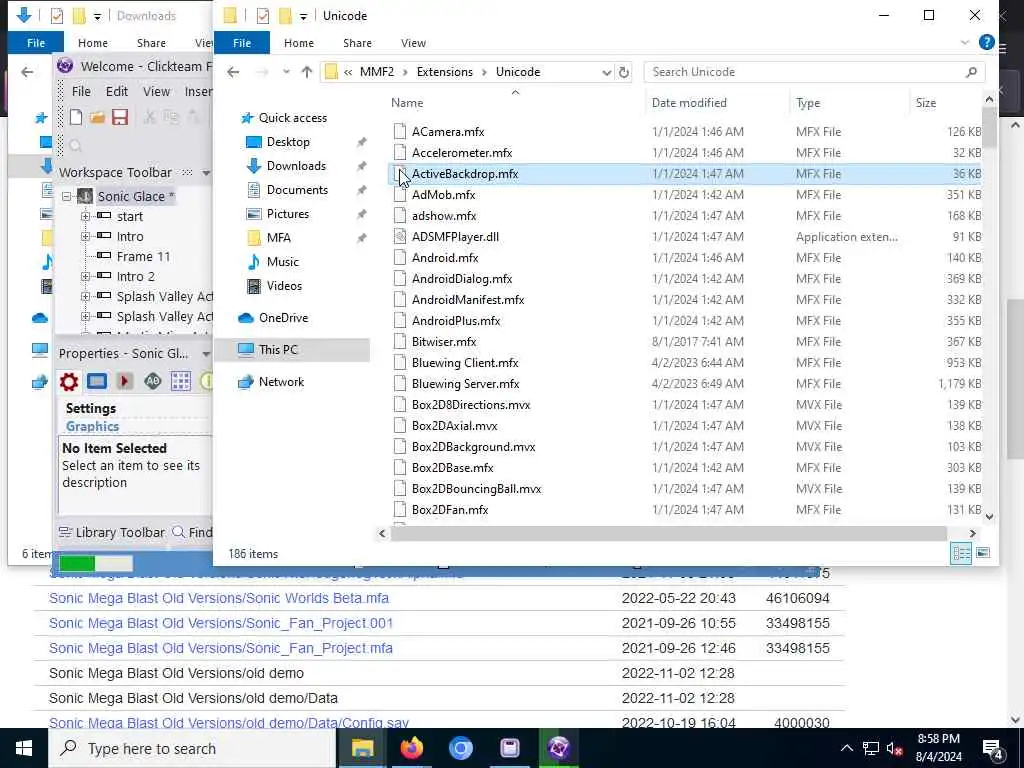The height and width of the screenshot is (768, 1024).
Task: Click New file icon in Clickteam toolbar
Action: click(x=76, y=117)
